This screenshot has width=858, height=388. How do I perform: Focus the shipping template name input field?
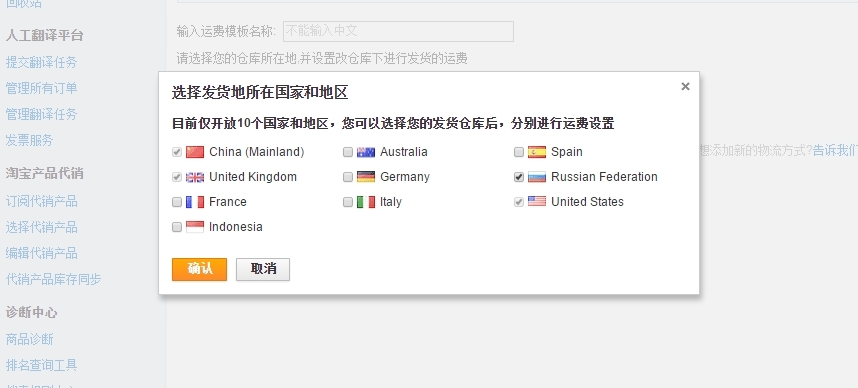(x=398, y=31)
